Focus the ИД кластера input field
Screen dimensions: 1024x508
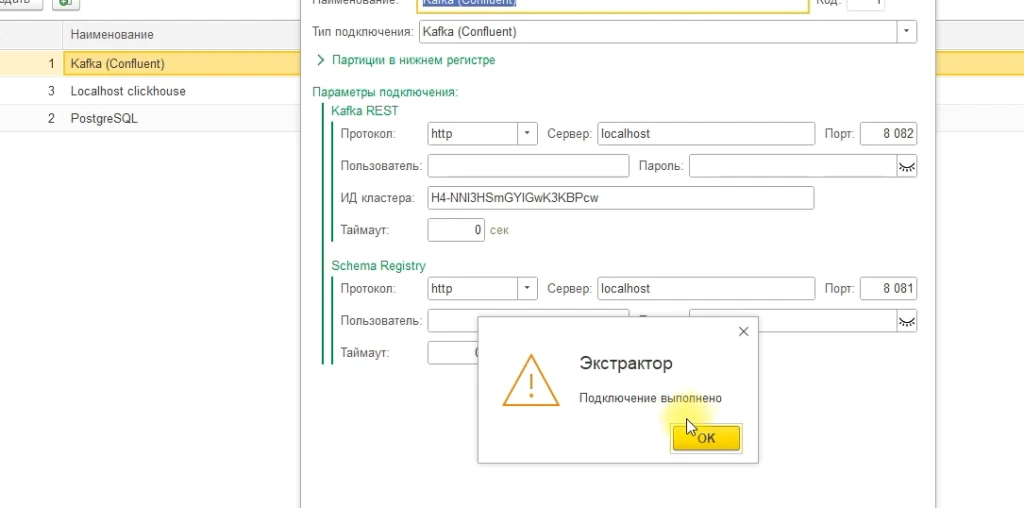(x=620, y=198)
